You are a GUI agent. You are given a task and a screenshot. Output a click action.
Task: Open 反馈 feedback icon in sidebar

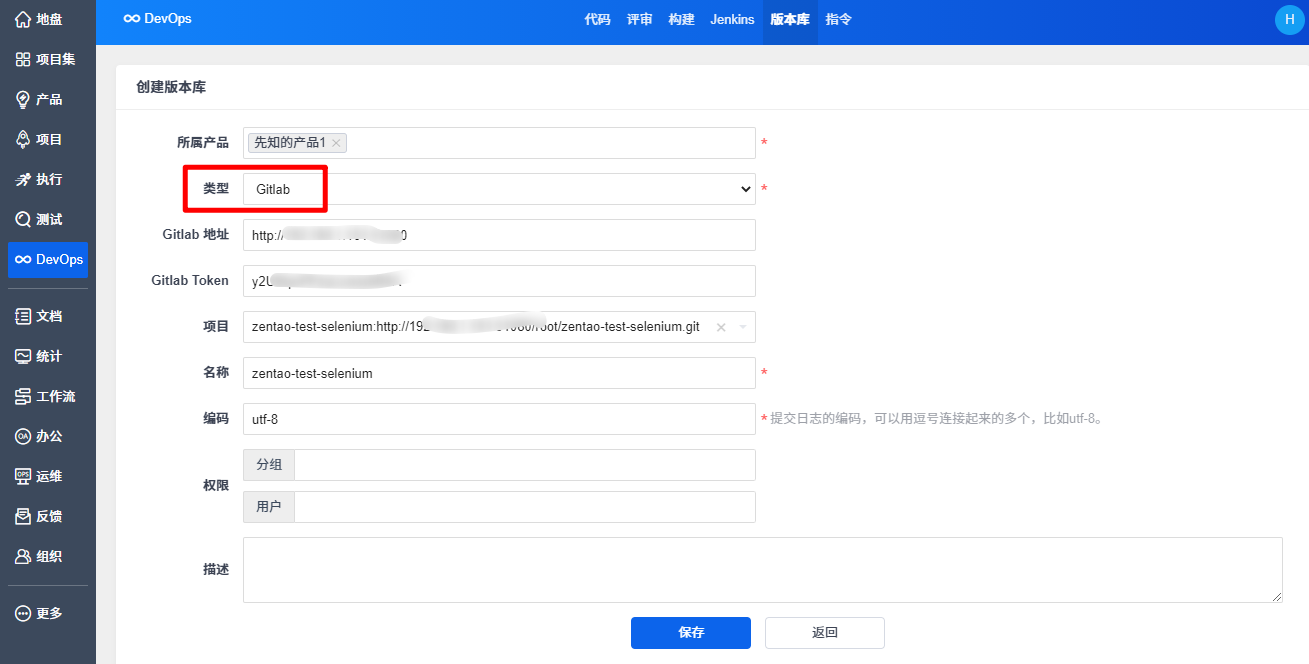click(23, 516)
